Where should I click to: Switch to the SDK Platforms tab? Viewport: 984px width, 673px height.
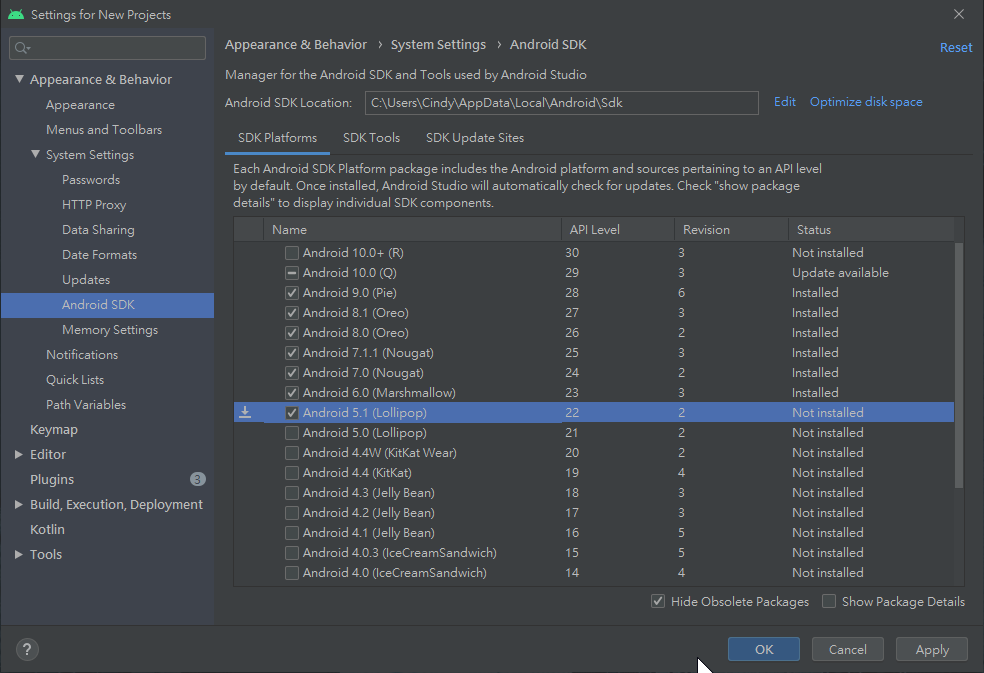tap(277, 137)
